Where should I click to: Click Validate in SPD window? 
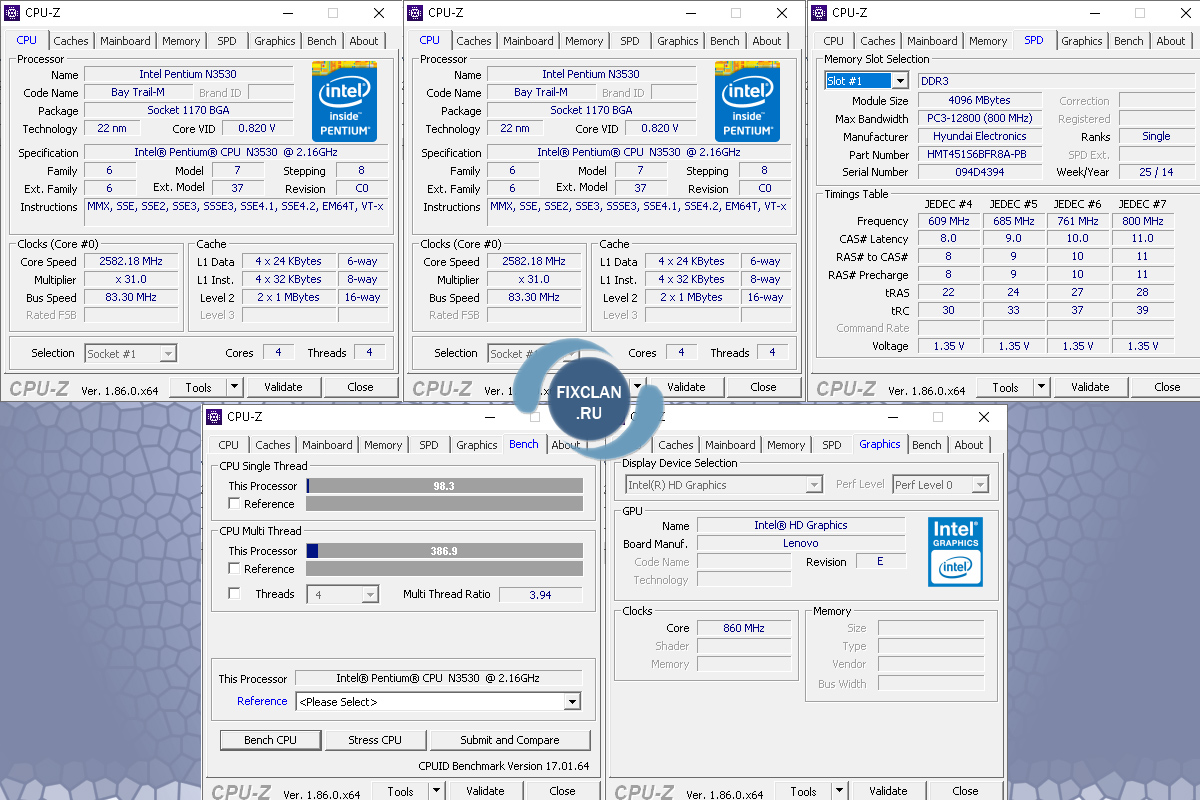(x=1090, y=387)
